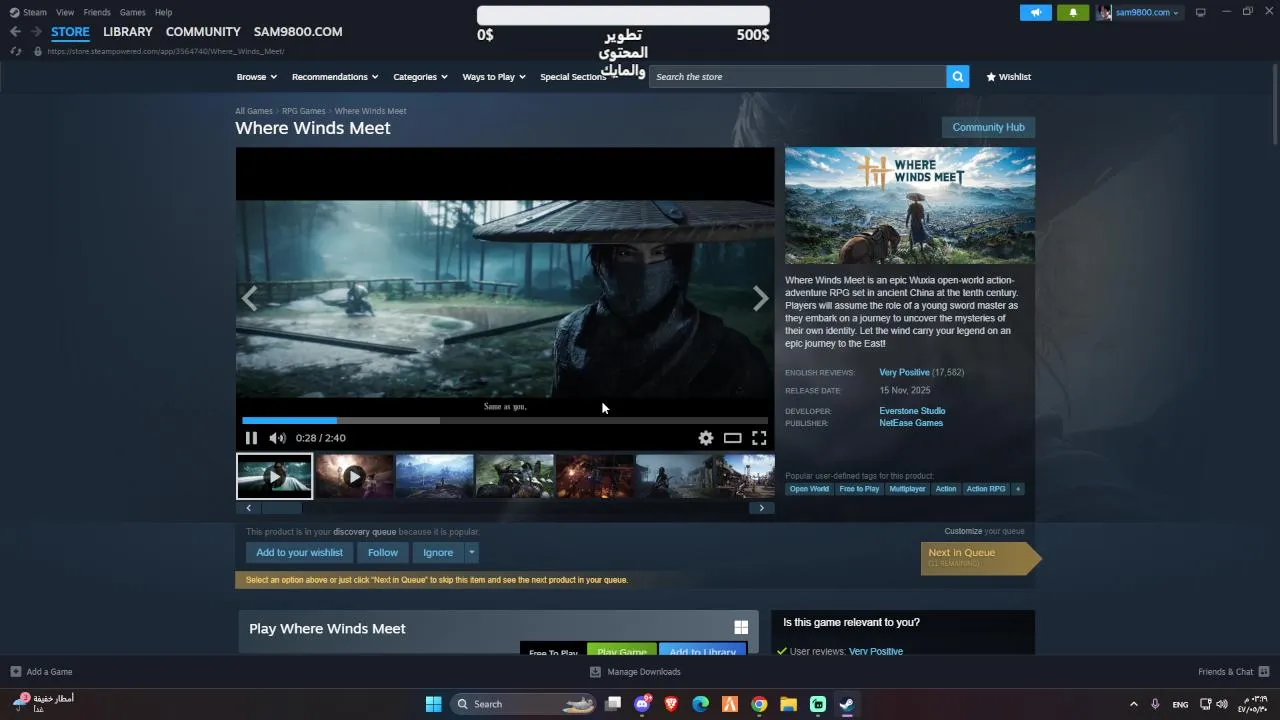Screen dimensions: 1280x720
Task: Click Add to your wishlist
Action: click(299, 552)
